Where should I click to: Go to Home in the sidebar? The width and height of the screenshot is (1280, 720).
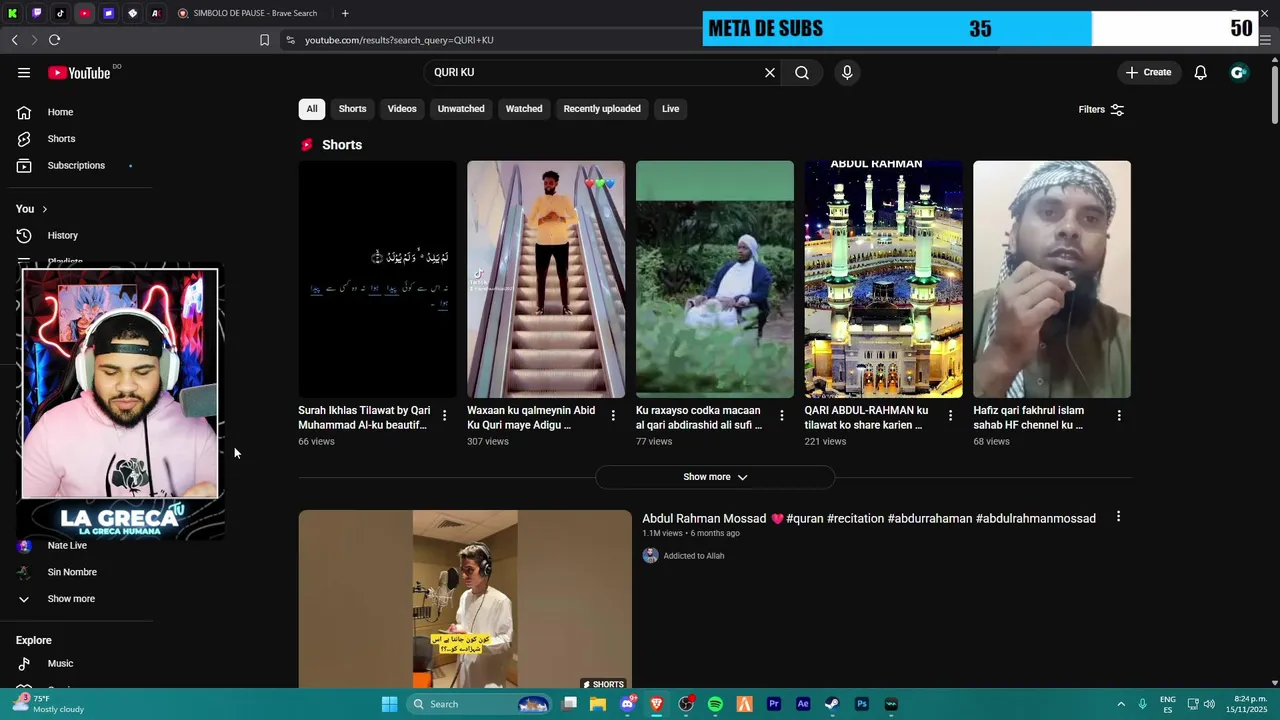point(60,112)
